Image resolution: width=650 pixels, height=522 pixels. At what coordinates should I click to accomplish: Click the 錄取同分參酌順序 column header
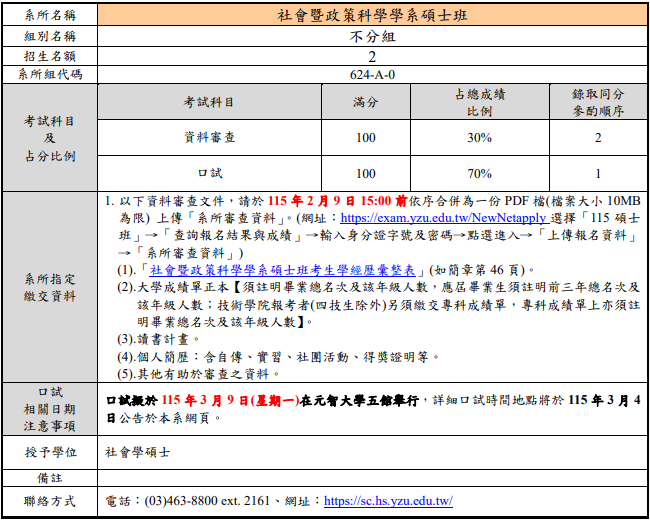(597, 102)
